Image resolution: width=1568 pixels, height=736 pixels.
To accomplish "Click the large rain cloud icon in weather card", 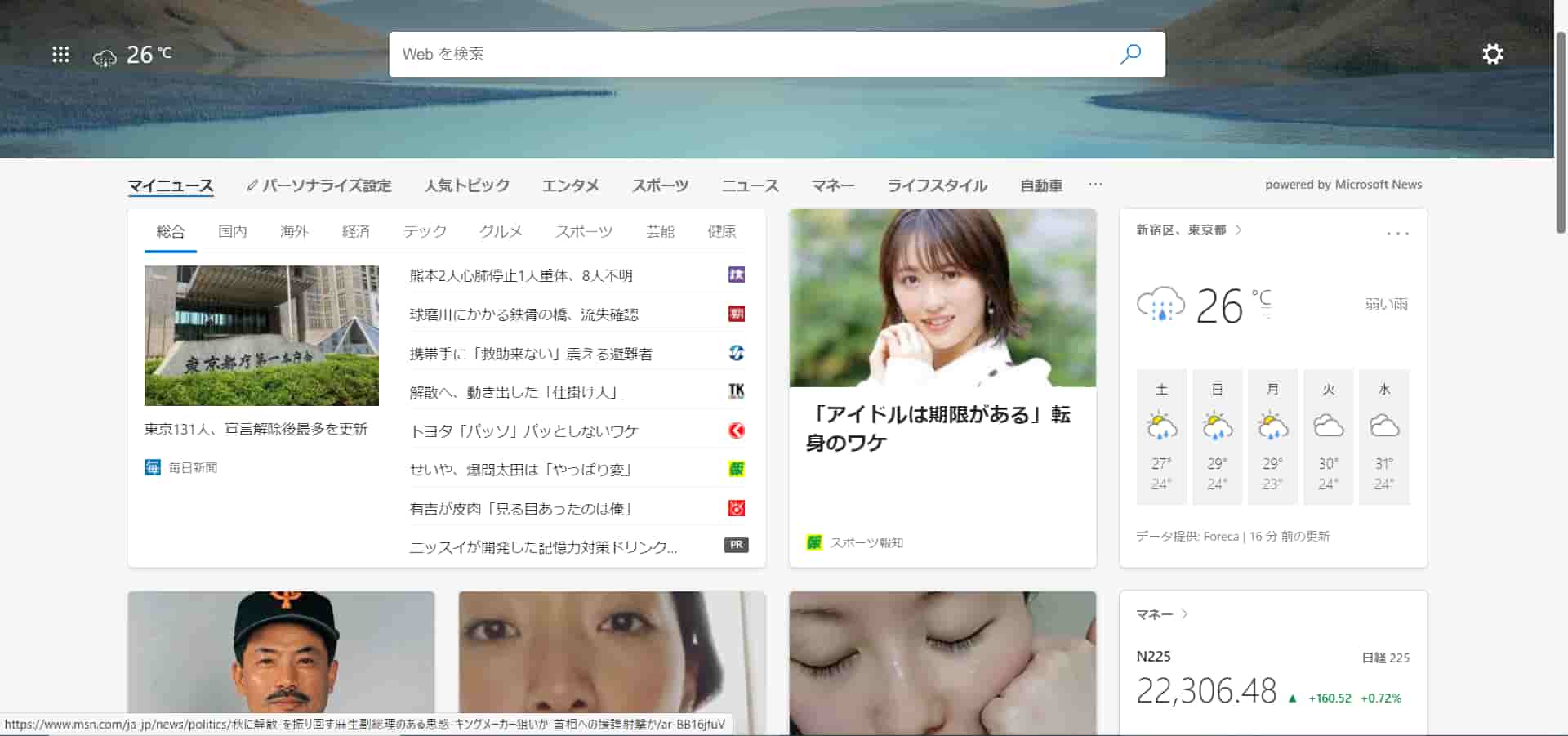I will [x=1160, y=305].
